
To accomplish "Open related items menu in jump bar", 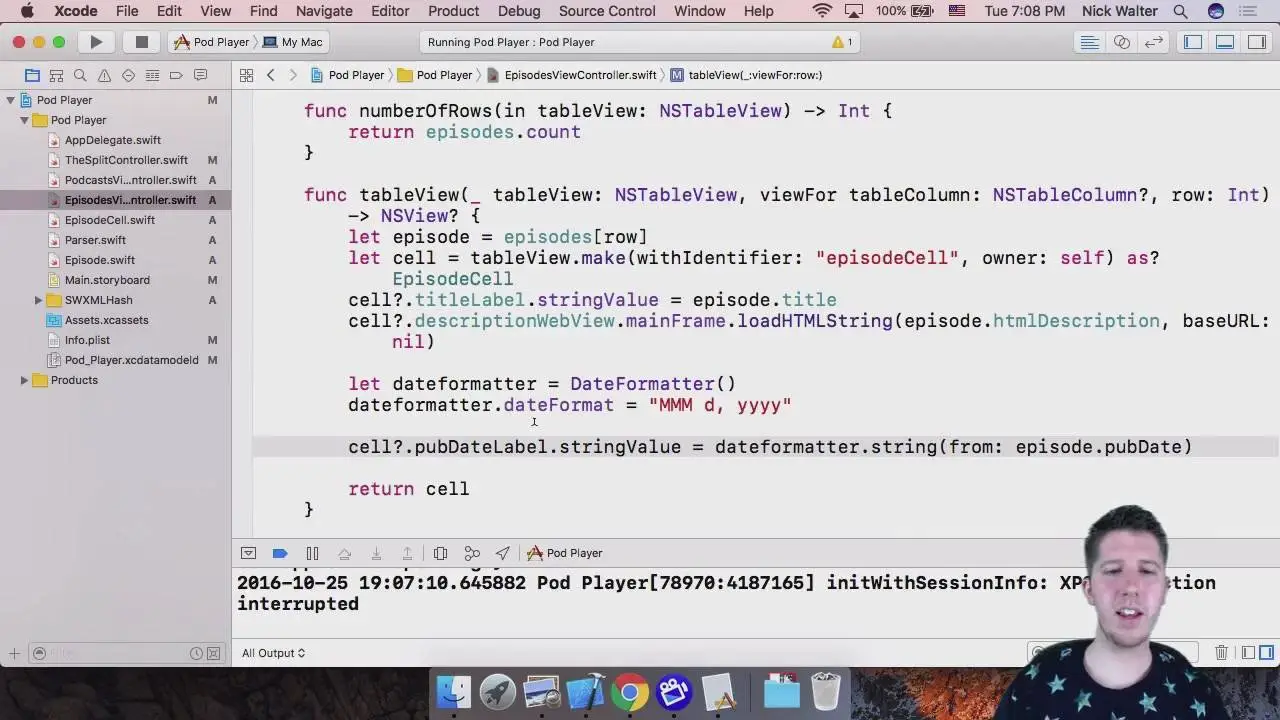I will pyautogui.click(x=245, y=75).
